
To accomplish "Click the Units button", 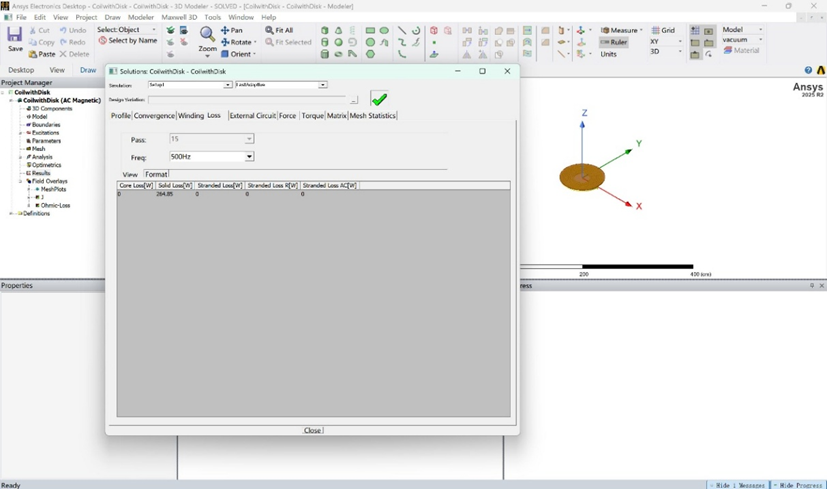I will [608, 54].
